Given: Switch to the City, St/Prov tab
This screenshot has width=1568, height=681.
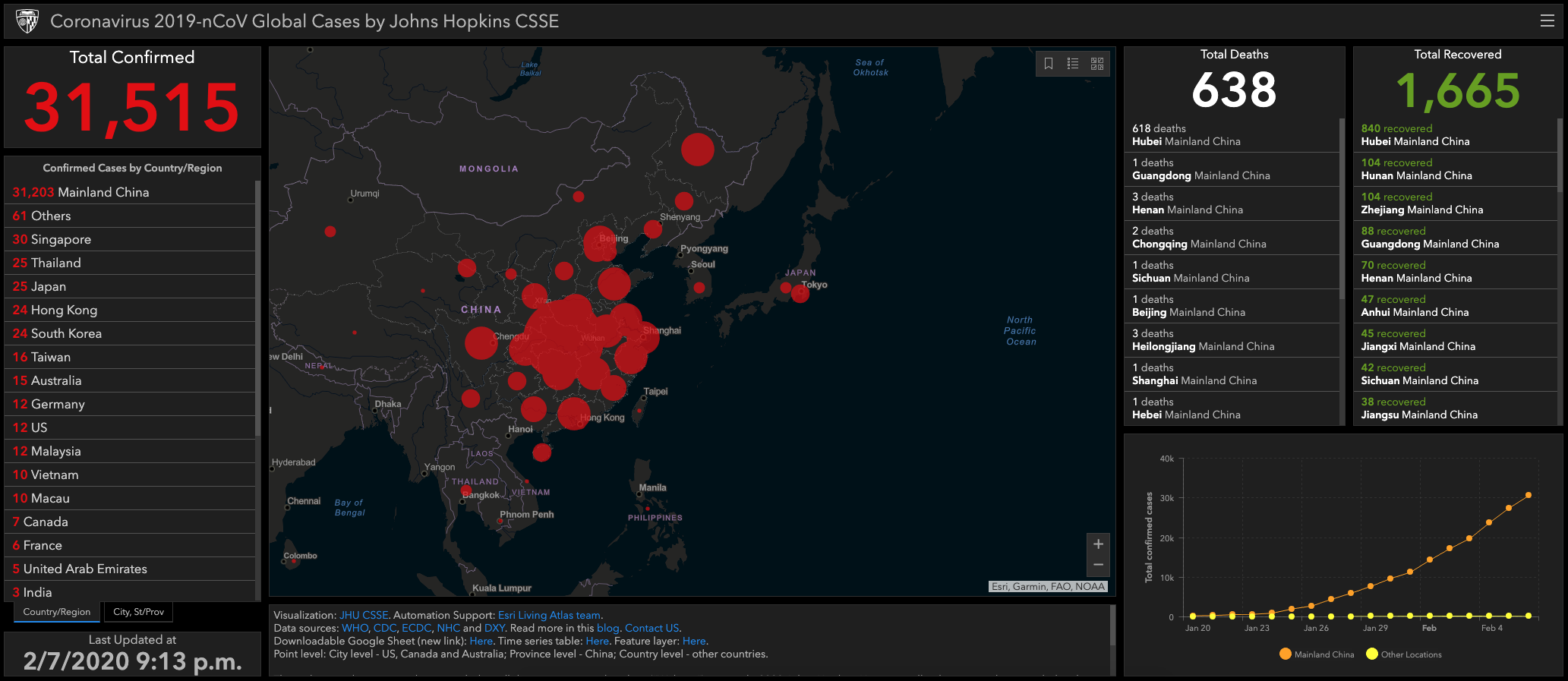Looking at the screenshot, I should 138,612.
